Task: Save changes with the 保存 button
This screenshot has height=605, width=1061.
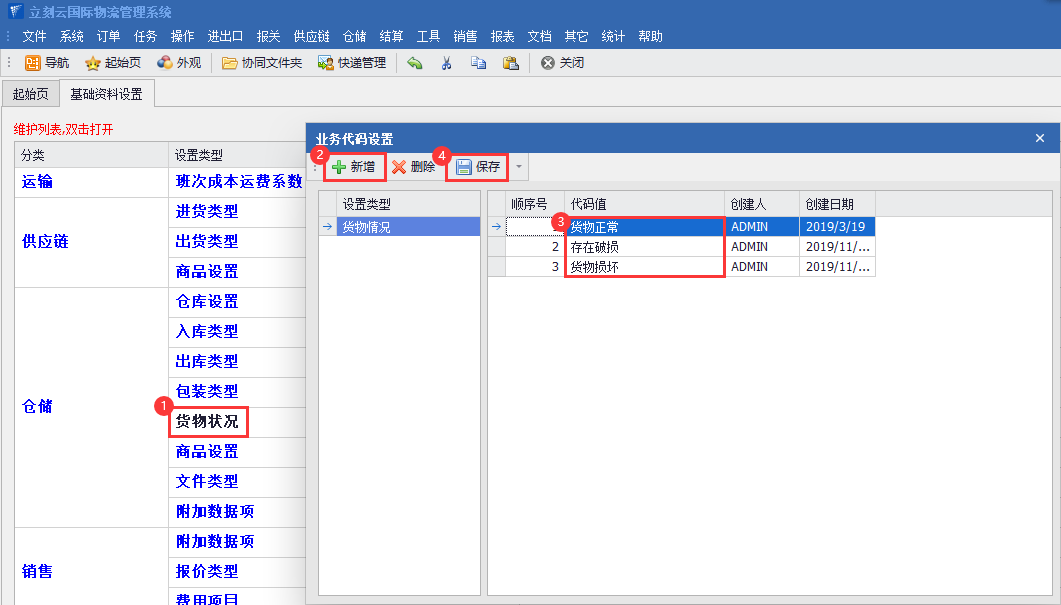Action: coord(478,167)
